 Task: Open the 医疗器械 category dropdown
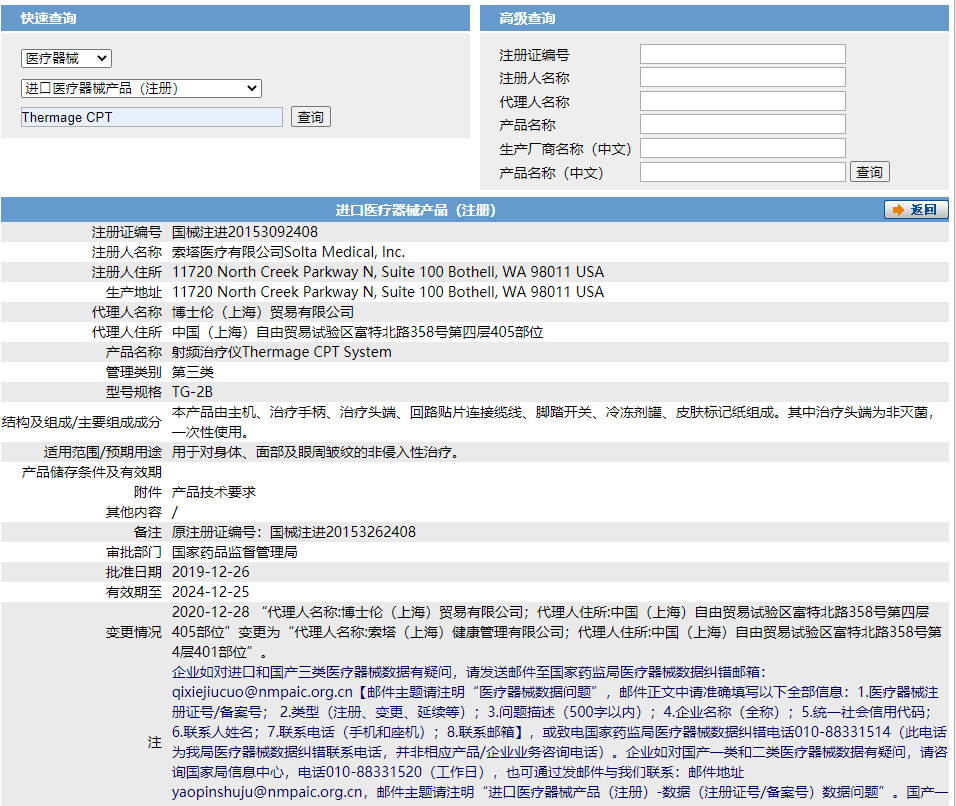pos(66,59)
